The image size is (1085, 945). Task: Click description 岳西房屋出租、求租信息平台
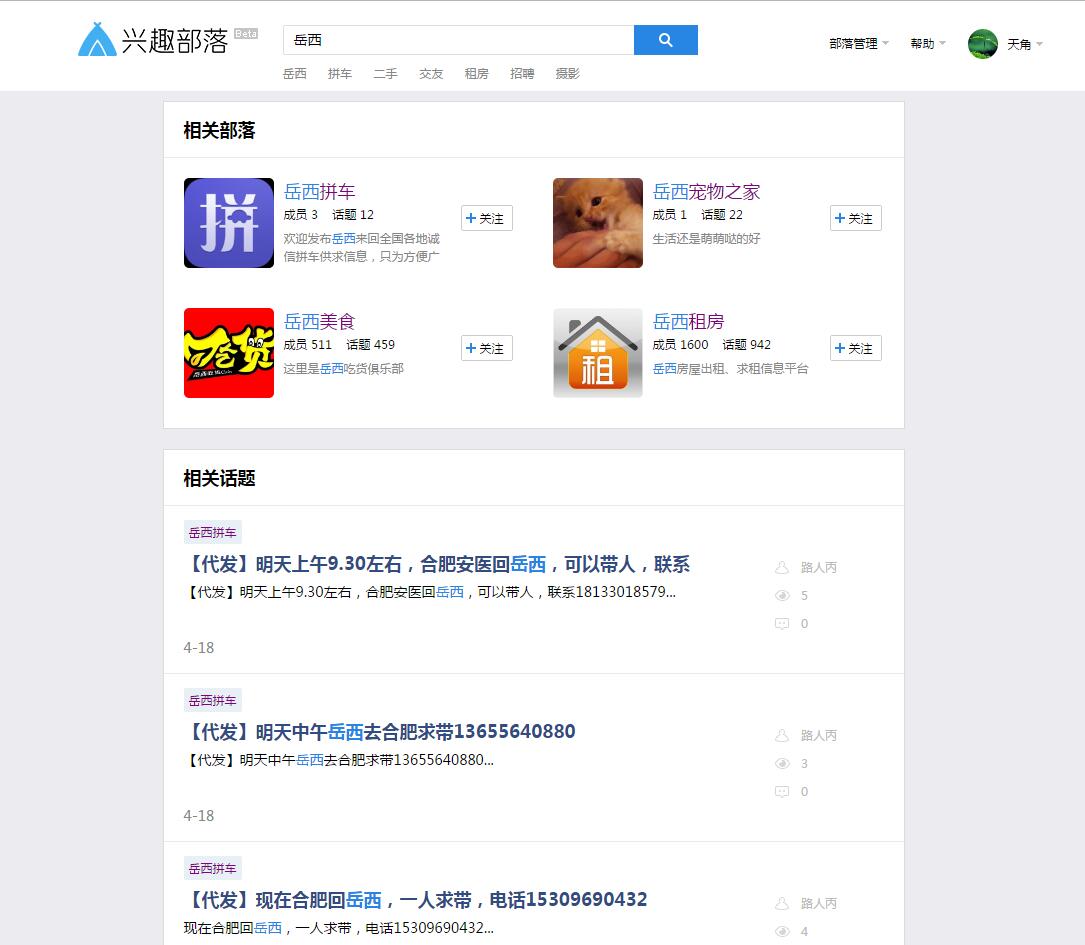pos(730,369)
